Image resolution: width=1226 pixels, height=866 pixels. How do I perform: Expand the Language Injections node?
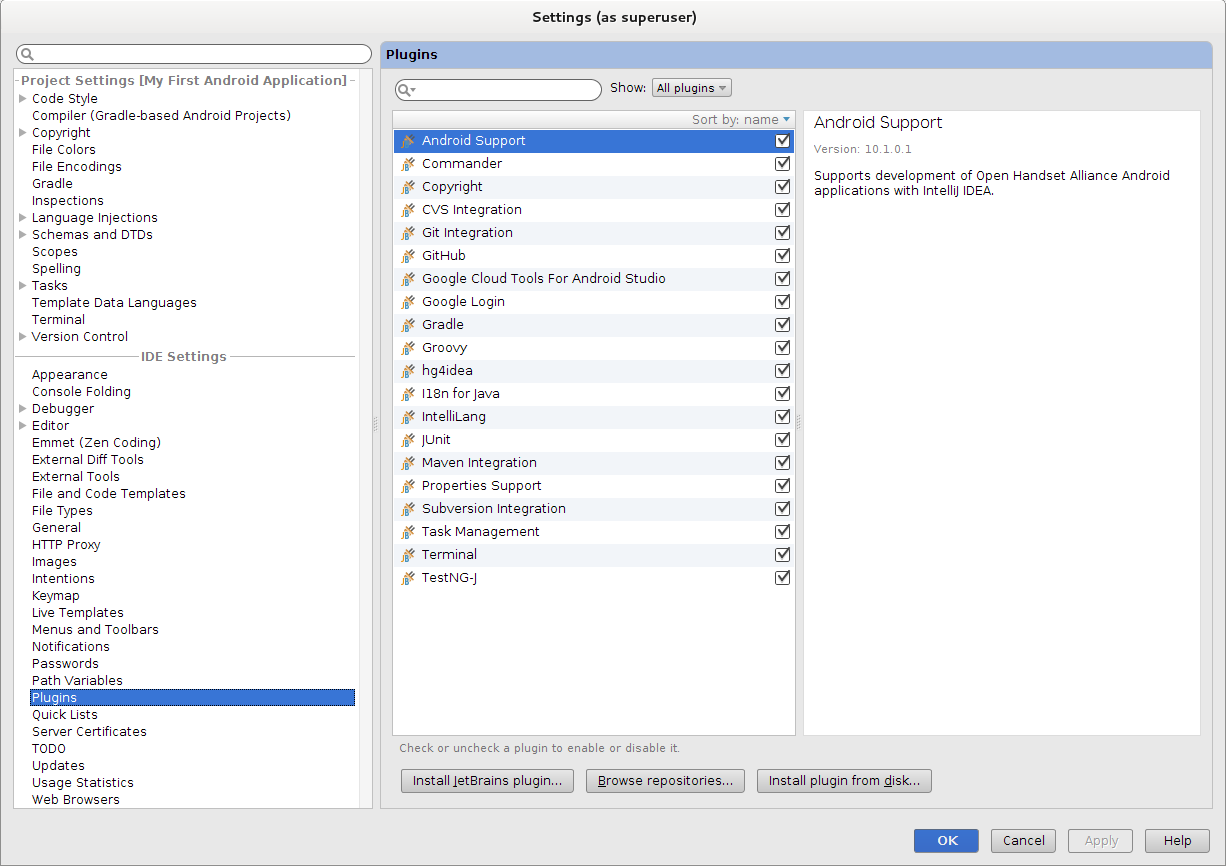coord(23,218)
